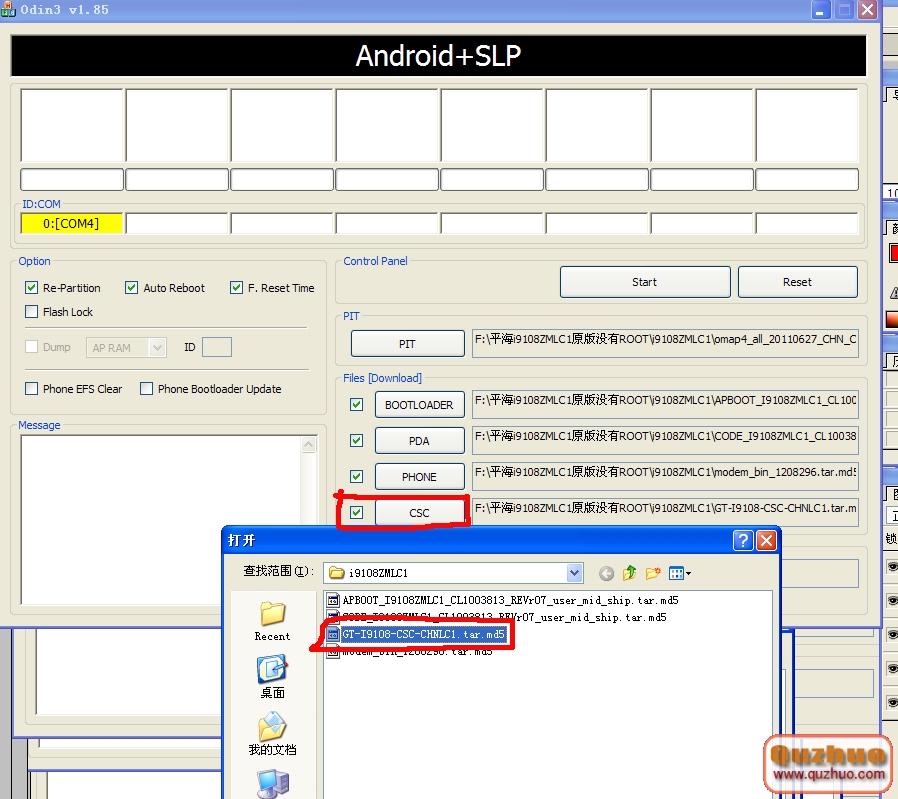Enable the Phone Bootloader Update checkbox
This screenshot has height=799, width=898.
pyautogui.click(x=147, y=389)
